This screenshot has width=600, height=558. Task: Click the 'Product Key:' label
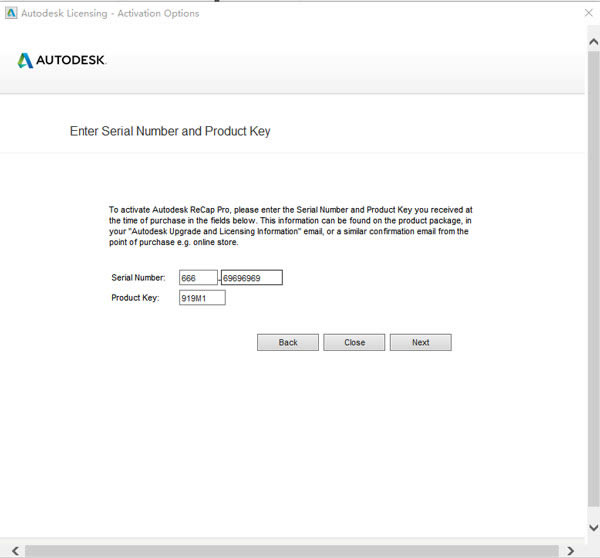(135, 298)
